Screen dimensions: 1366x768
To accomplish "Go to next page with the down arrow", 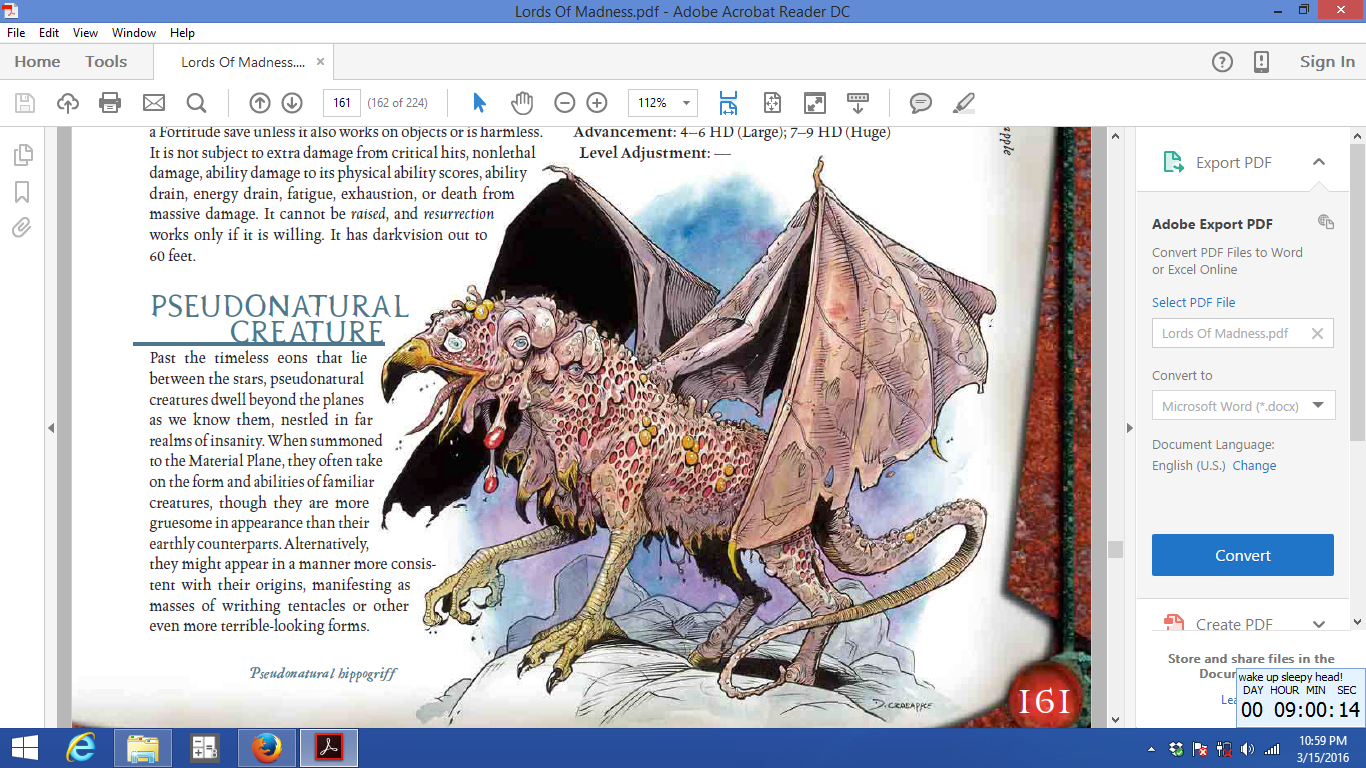I will tap(292, 103).
